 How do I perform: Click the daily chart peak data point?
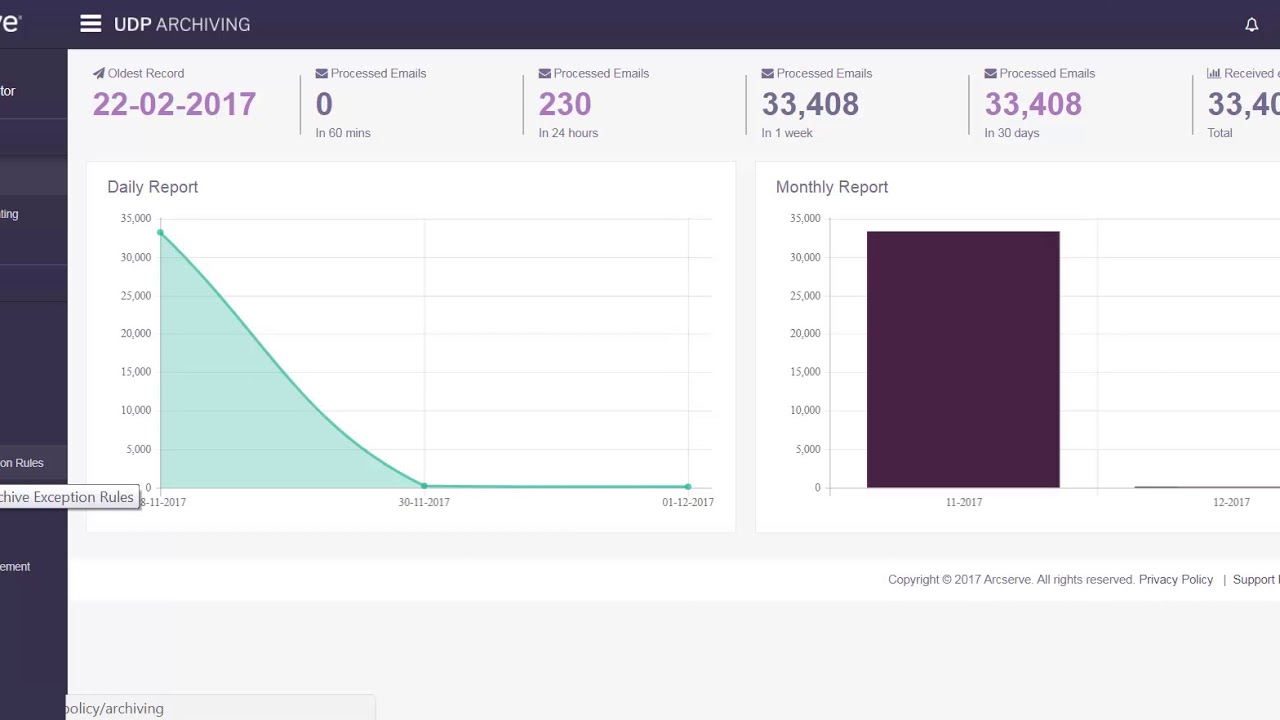click(x=160, y=233)
